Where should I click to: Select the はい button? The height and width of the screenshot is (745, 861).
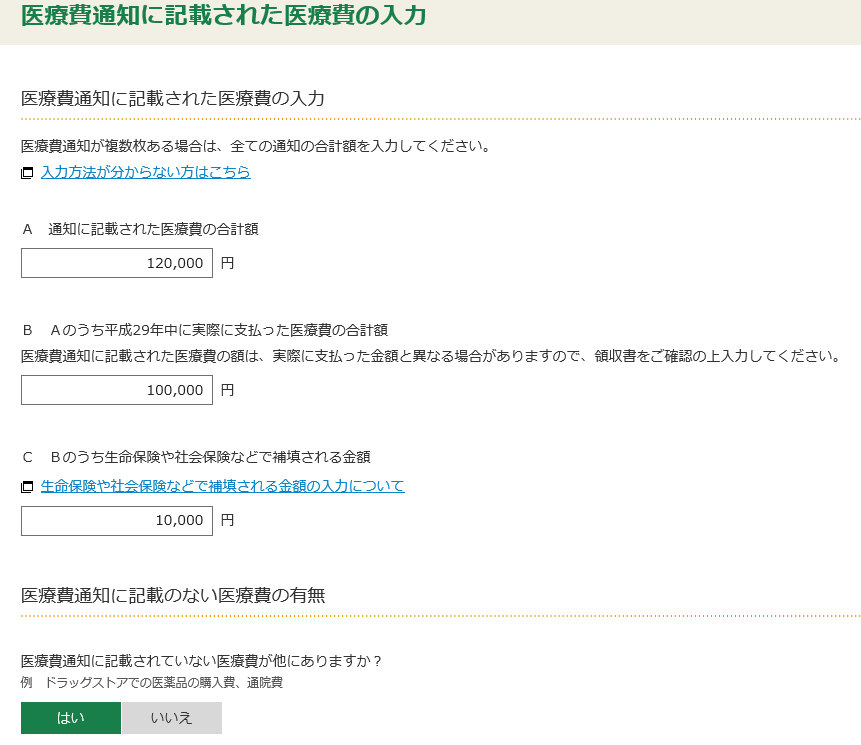pyautogui.click(x=71, y=718)
